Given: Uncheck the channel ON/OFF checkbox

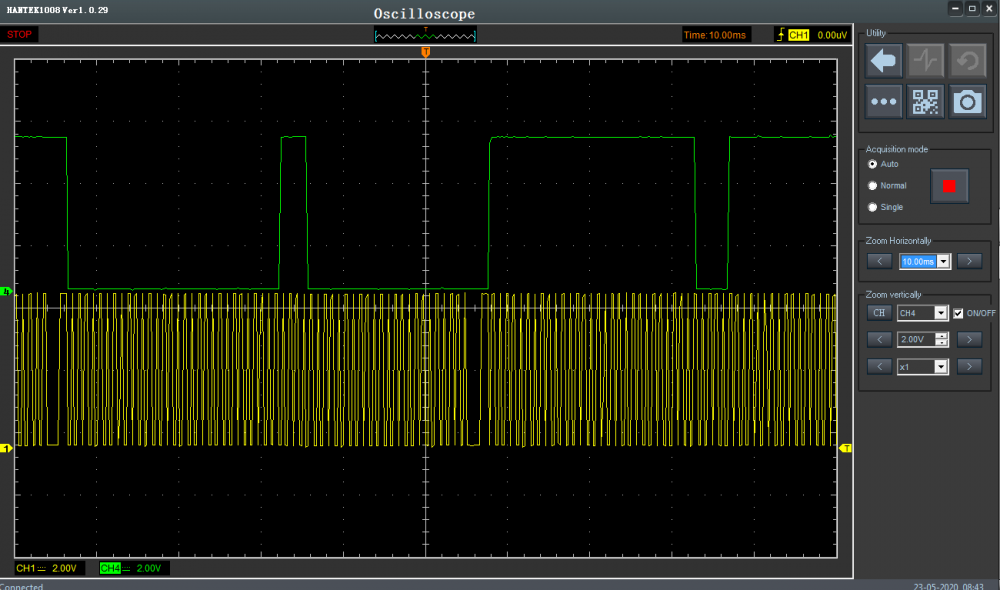Looking at the screenshot, I should 958,313.
